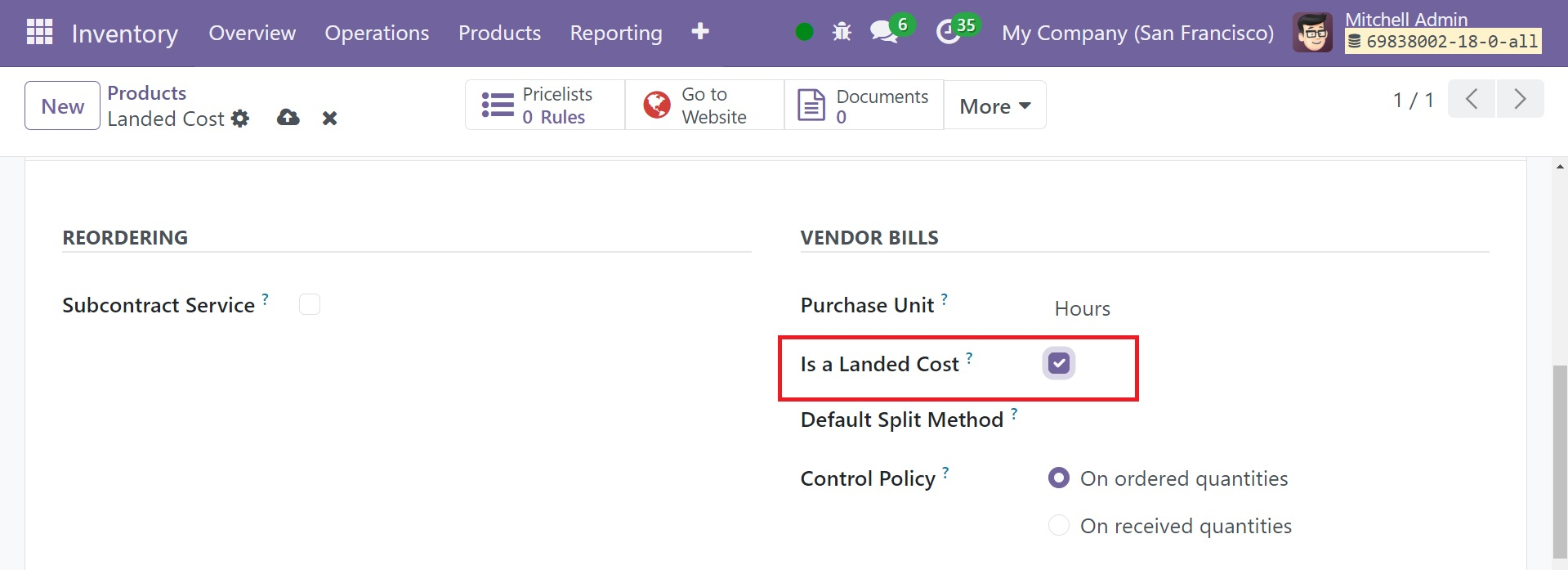
Task: Open the Reporting menu
Action: (x=616, y=33)
